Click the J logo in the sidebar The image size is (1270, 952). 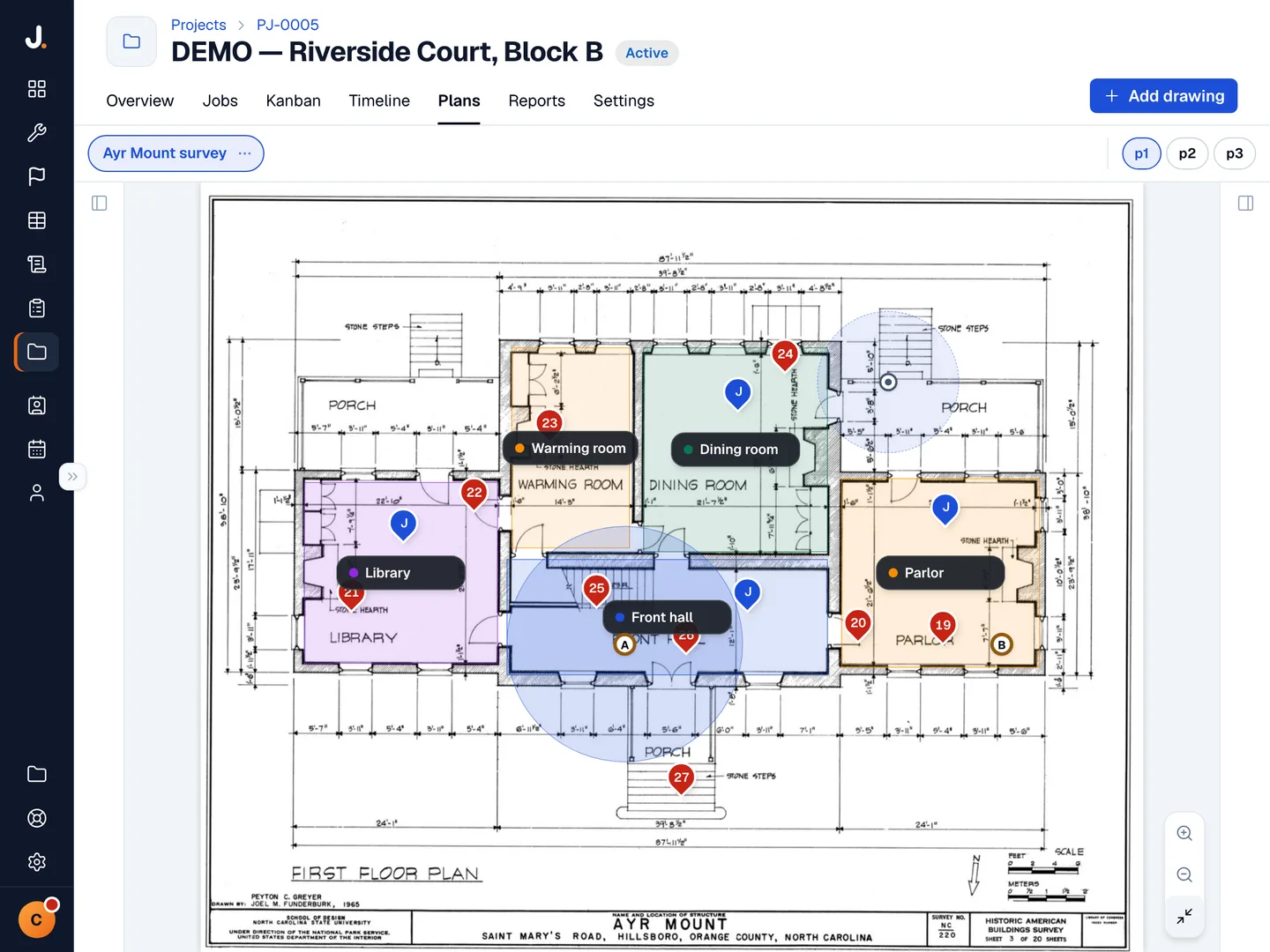36,37
